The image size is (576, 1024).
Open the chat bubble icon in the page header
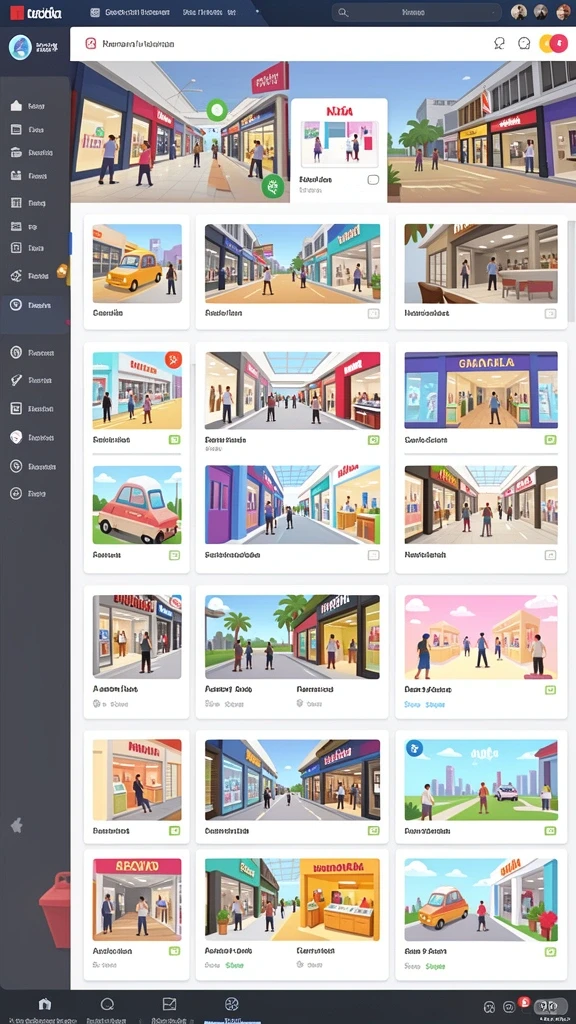(x=500, y=43)
